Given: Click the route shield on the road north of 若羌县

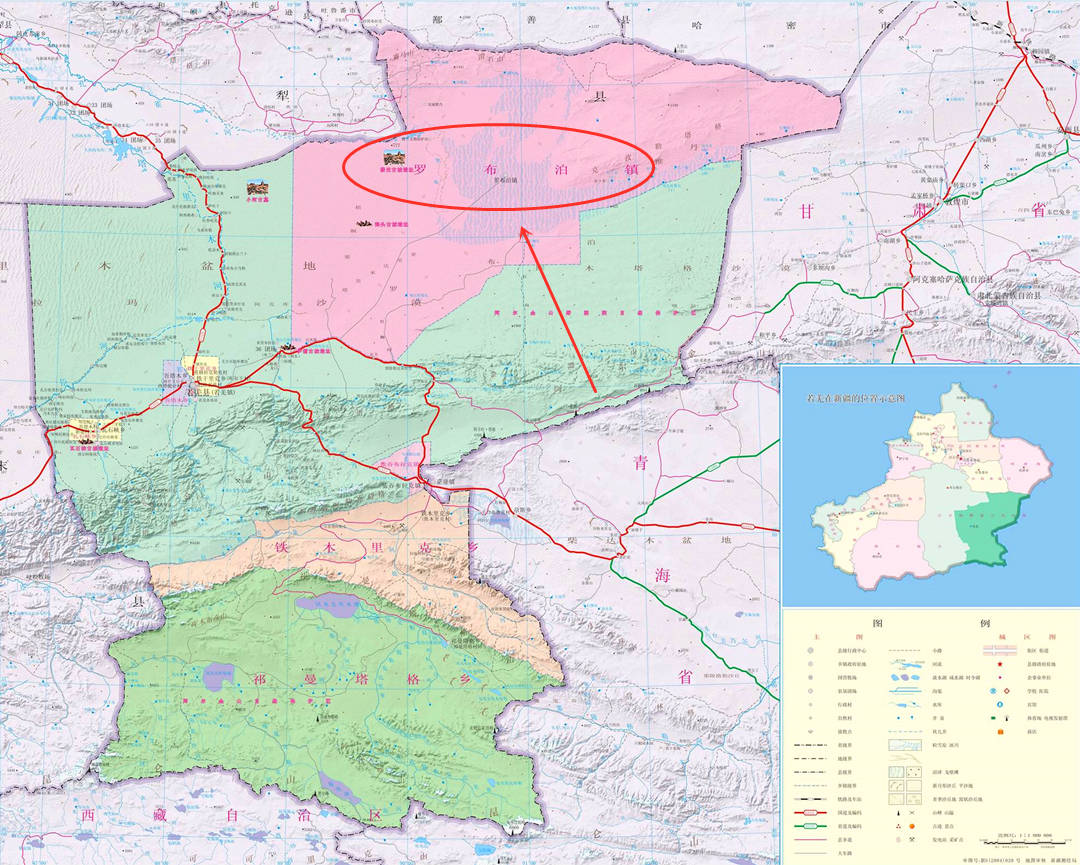Looking at the screenshot, I should click(203, 335).
